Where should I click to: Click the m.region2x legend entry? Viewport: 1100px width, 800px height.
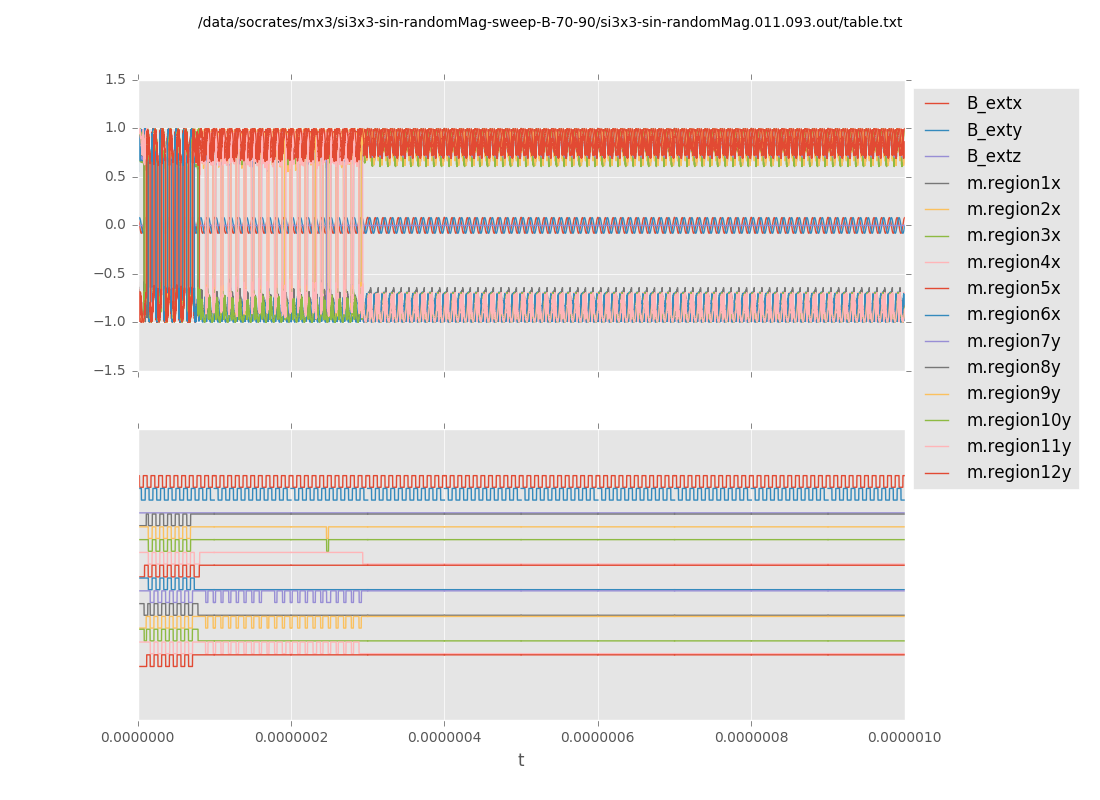1013,209
